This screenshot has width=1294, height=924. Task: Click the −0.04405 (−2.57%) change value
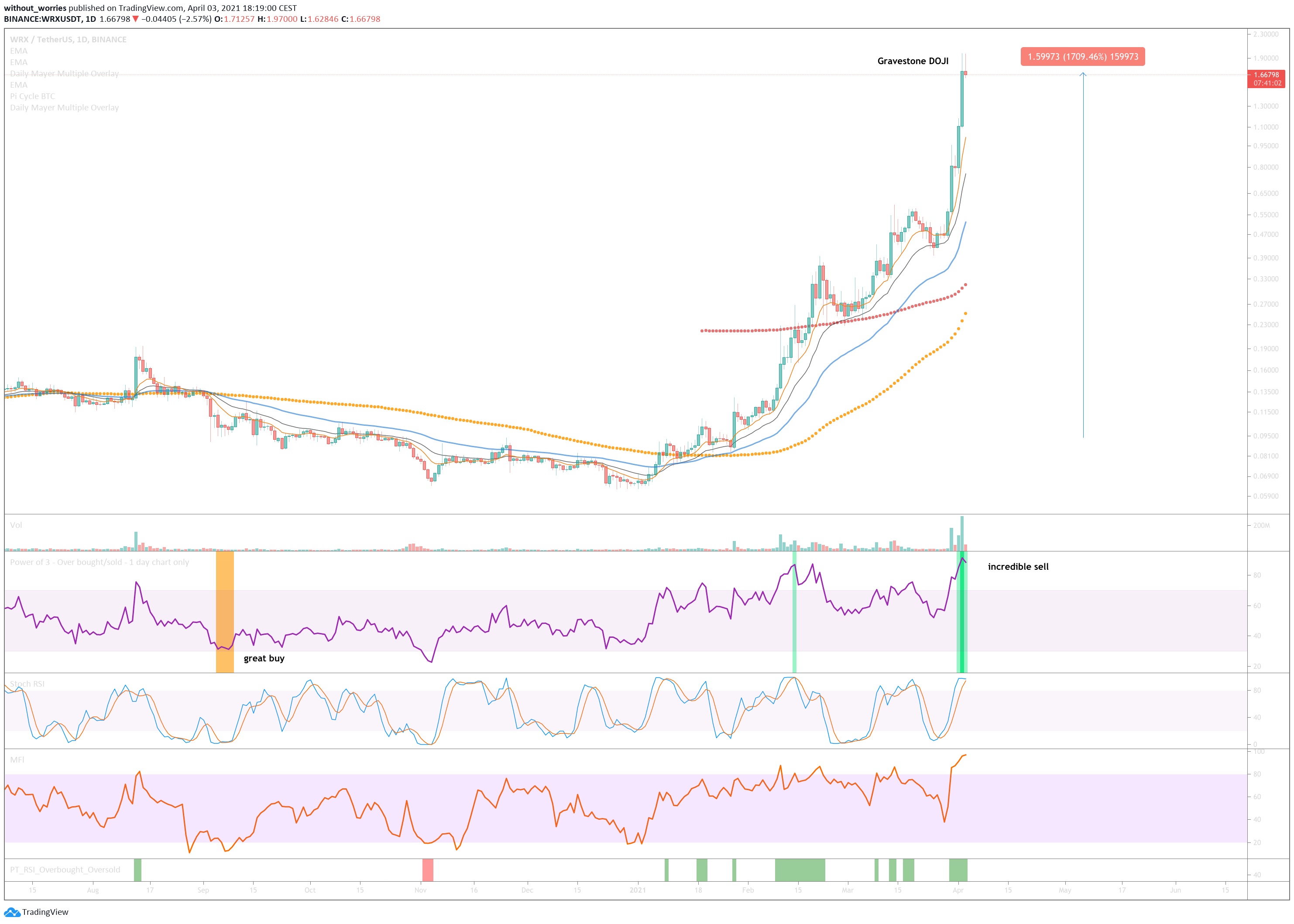pyautogui.click(x=176, y=19)
